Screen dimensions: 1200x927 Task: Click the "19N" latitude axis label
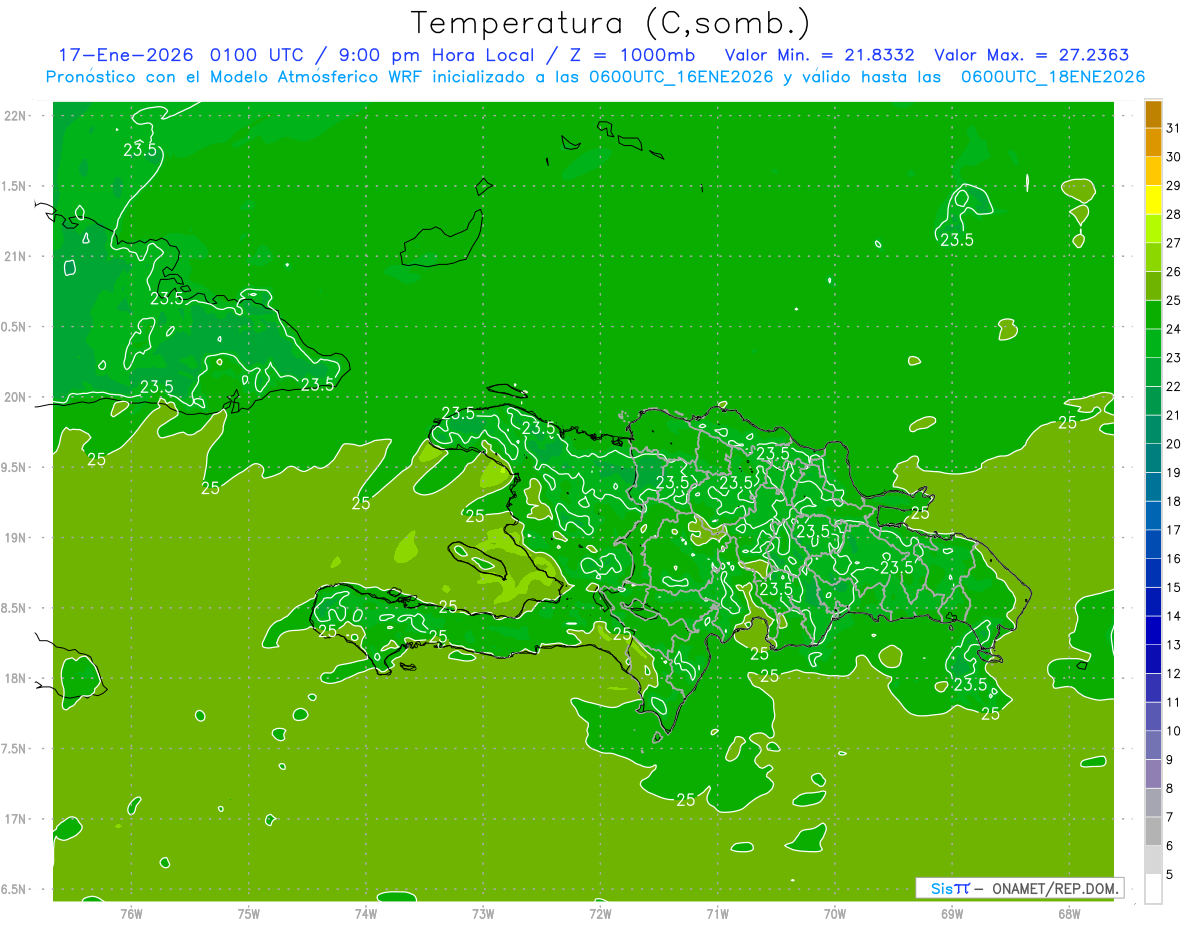tap(16, 538)
